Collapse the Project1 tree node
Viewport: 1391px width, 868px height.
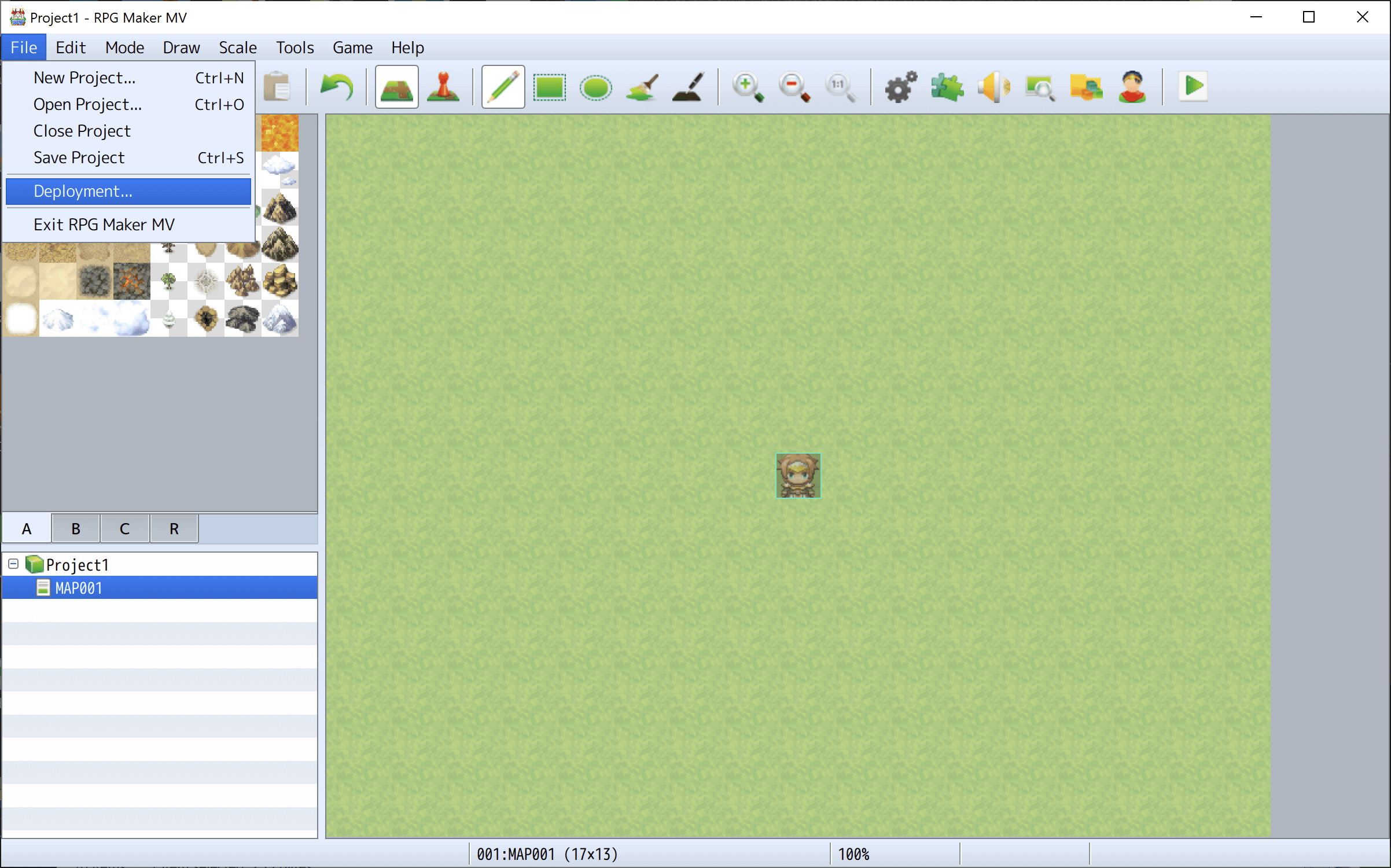(x=13, y=564)
